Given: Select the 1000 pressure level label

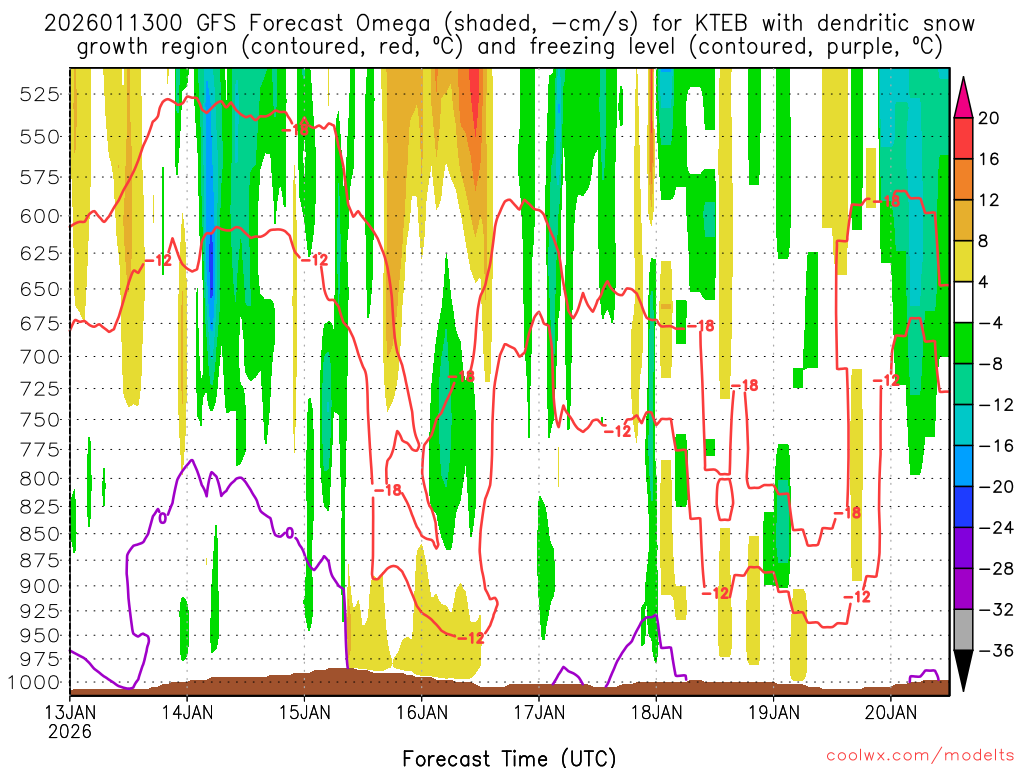Looking at the screenshot, I should [34, 683].
